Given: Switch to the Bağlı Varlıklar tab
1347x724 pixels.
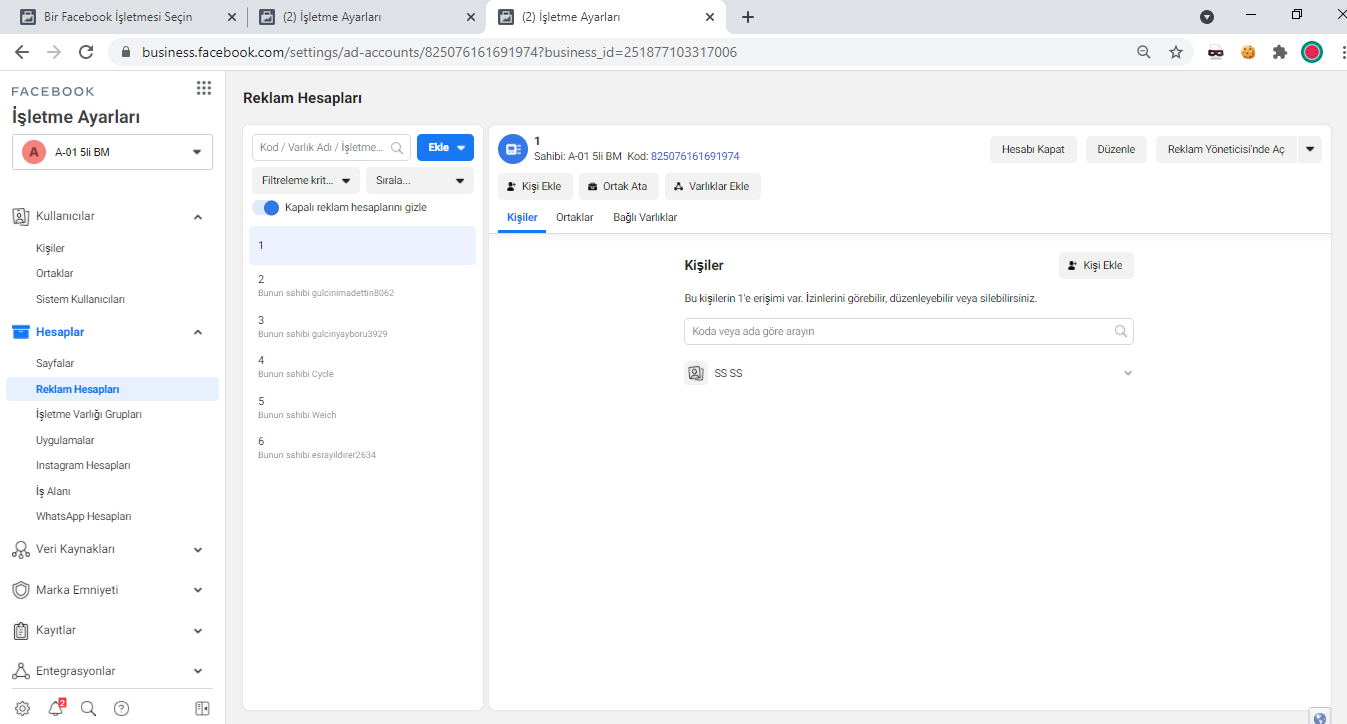Looking at the screenshot, I should (x=645, y=217).
